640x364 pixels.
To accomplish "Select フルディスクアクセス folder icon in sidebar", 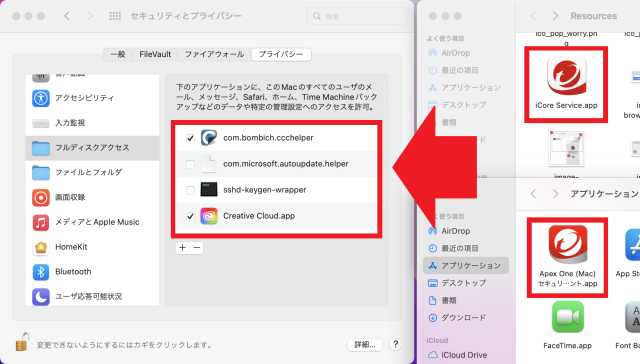I will (x=40, y=148).
